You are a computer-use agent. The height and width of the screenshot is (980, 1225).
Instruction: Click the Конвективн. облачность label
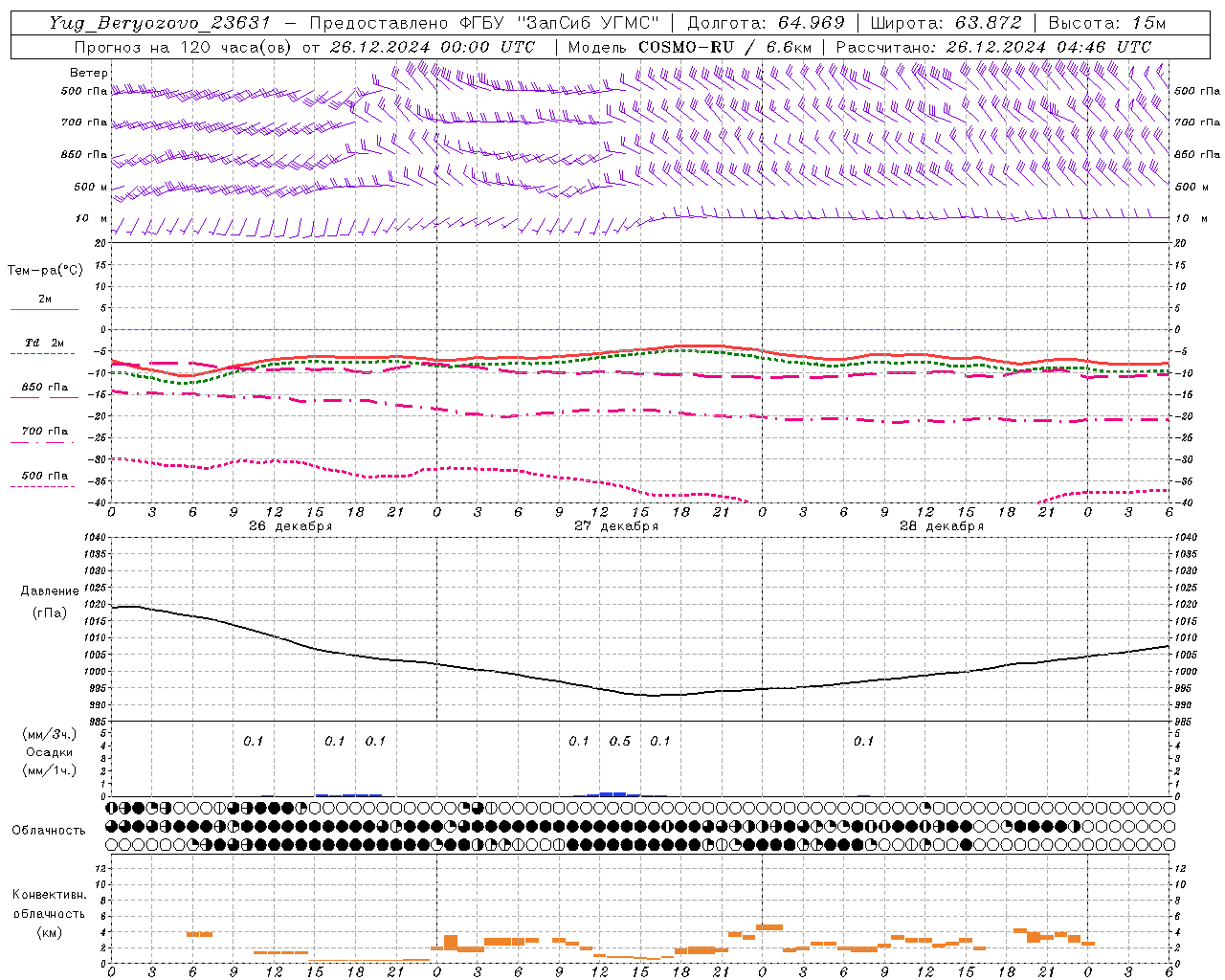click(x=49, y=904)
